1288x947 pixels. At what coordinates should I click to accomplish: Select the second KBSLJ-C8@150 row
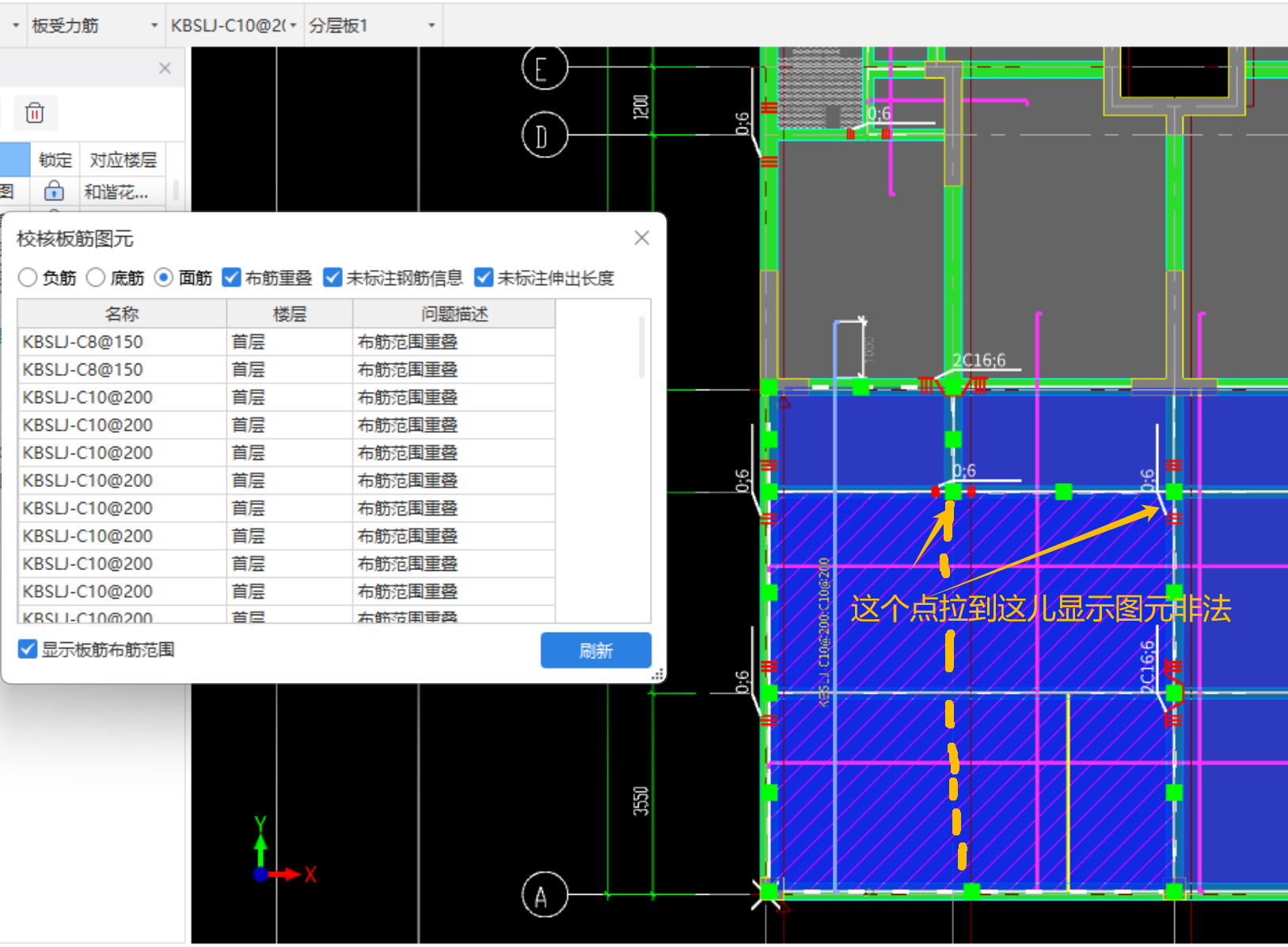coord(287,370)
